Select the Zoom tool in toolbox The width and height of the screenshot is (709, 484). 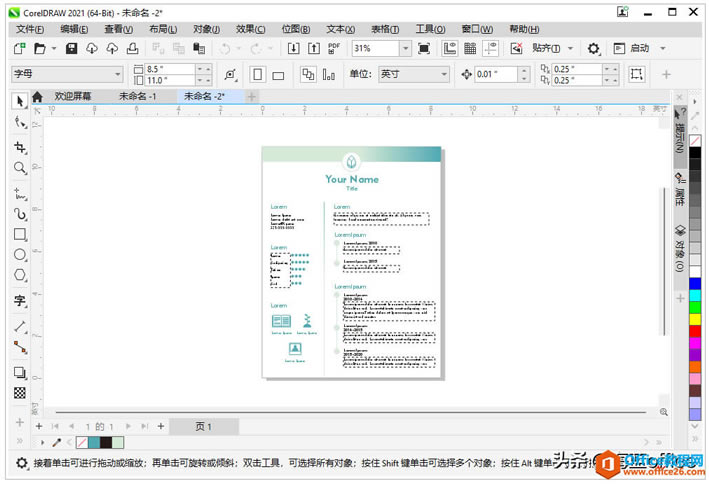(19, 168)
